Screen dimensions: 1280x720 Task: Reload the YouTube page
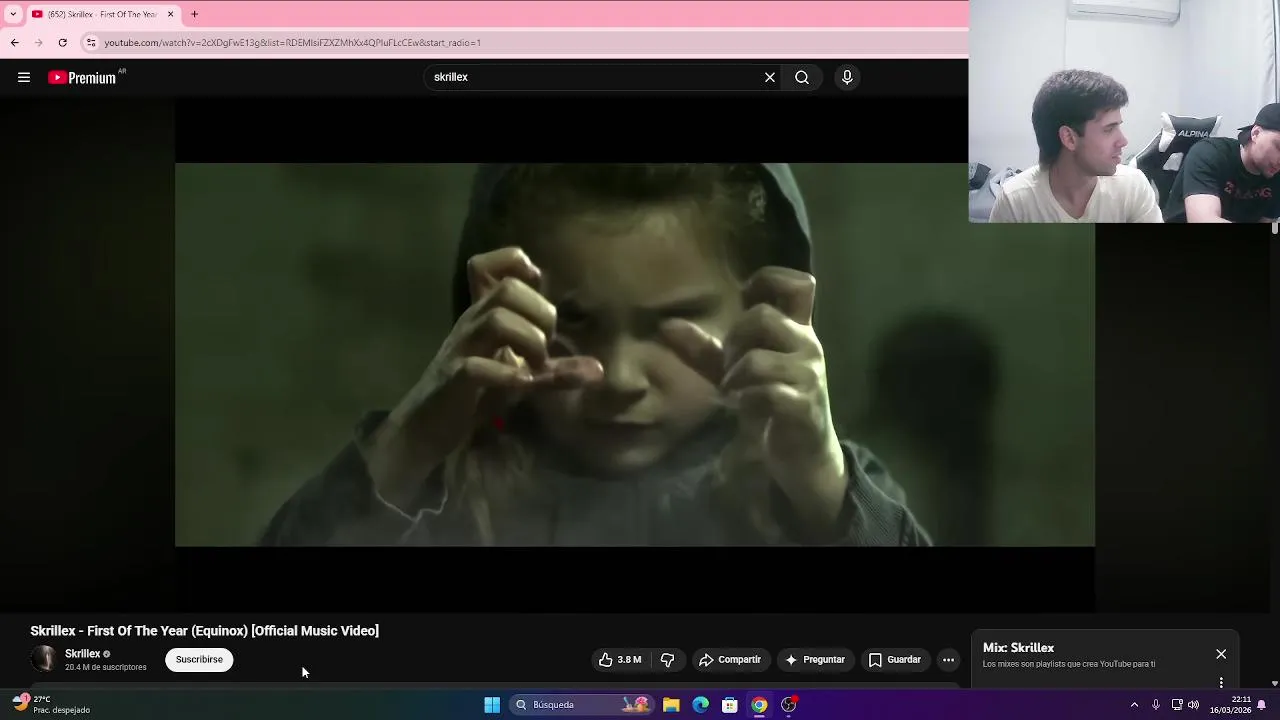coord(62,42)
